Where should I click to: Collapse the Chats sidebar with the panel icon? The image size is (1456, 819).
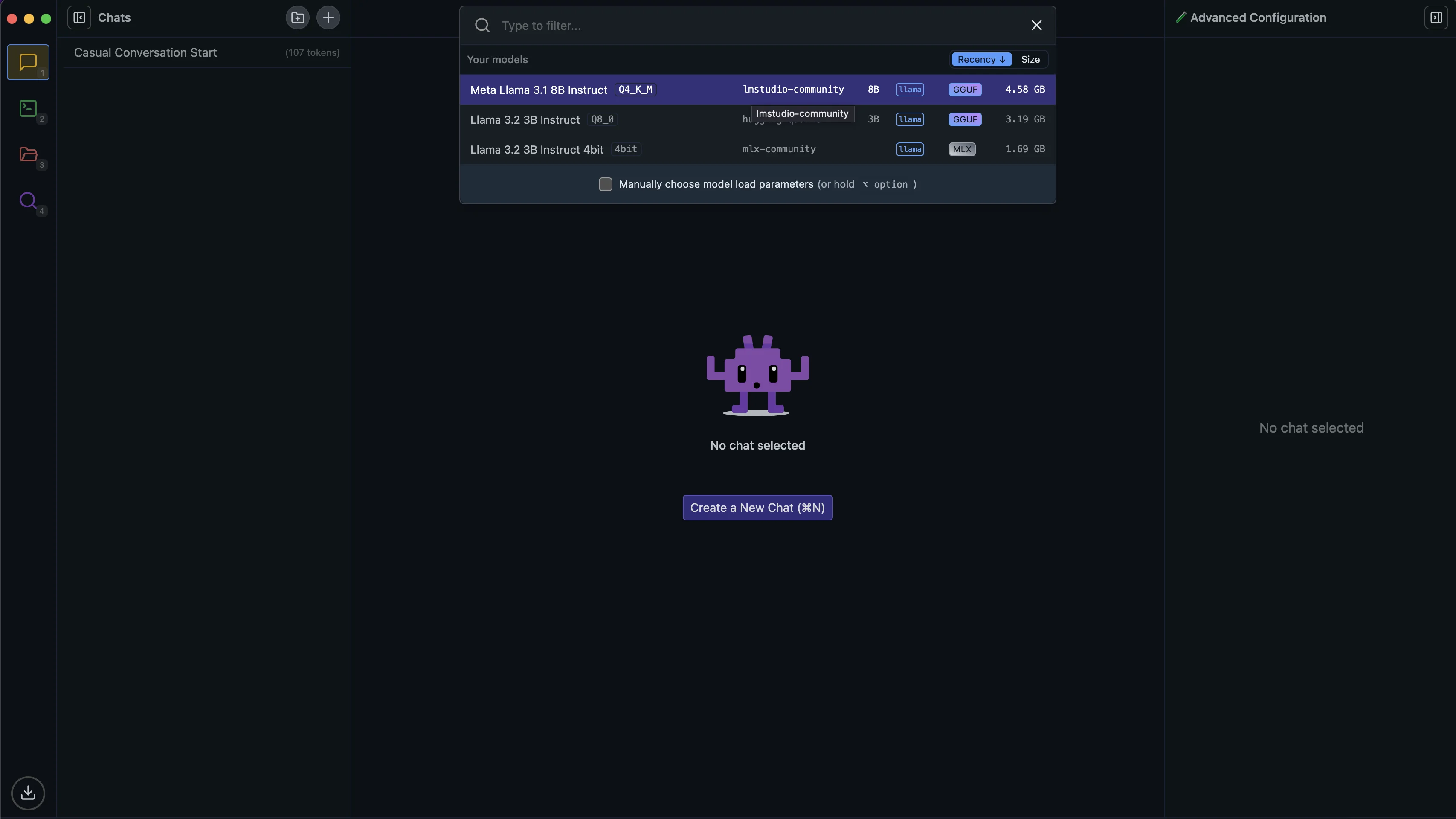click(x=79, y=17)
